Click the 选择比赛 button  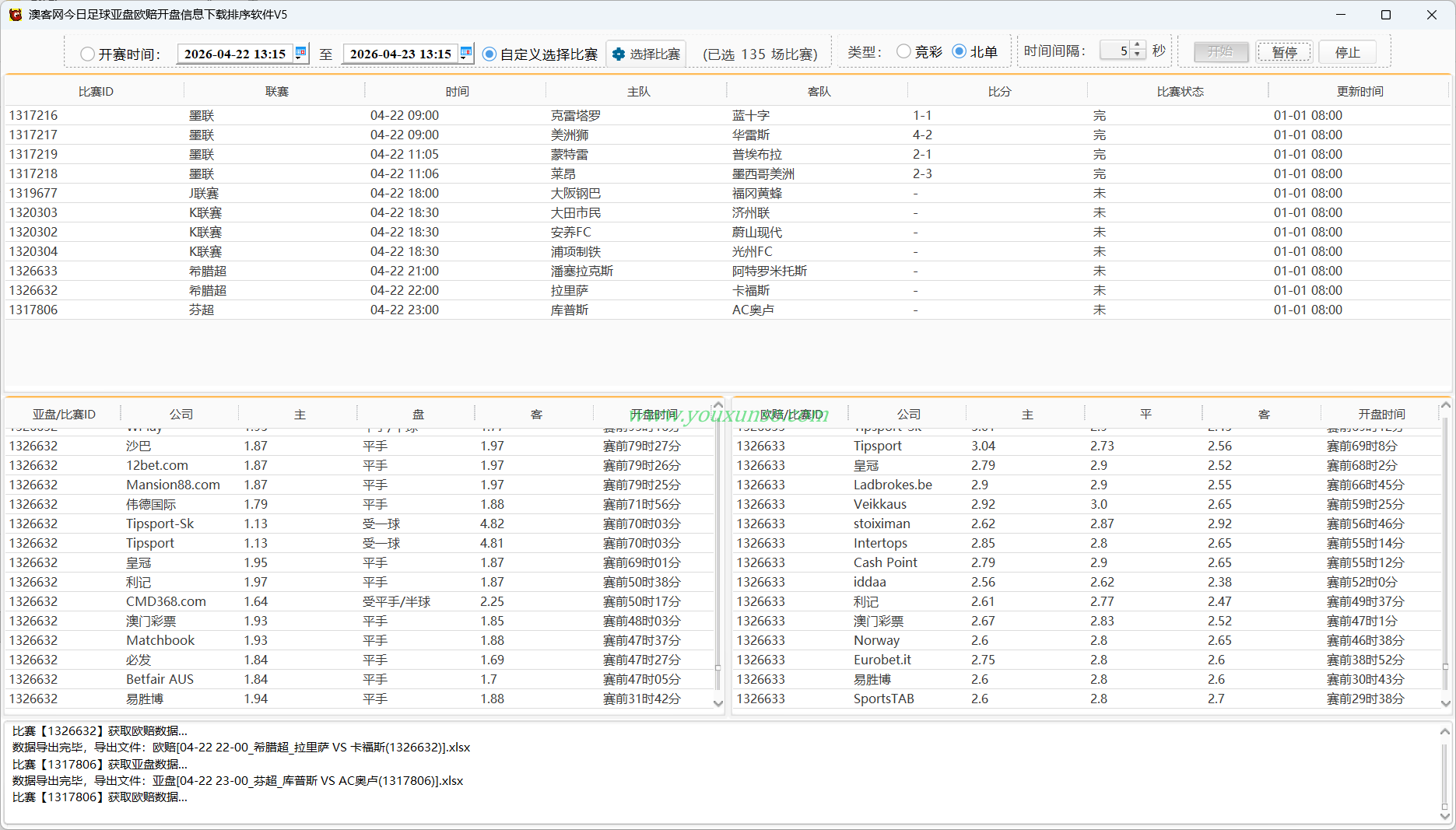646,54
